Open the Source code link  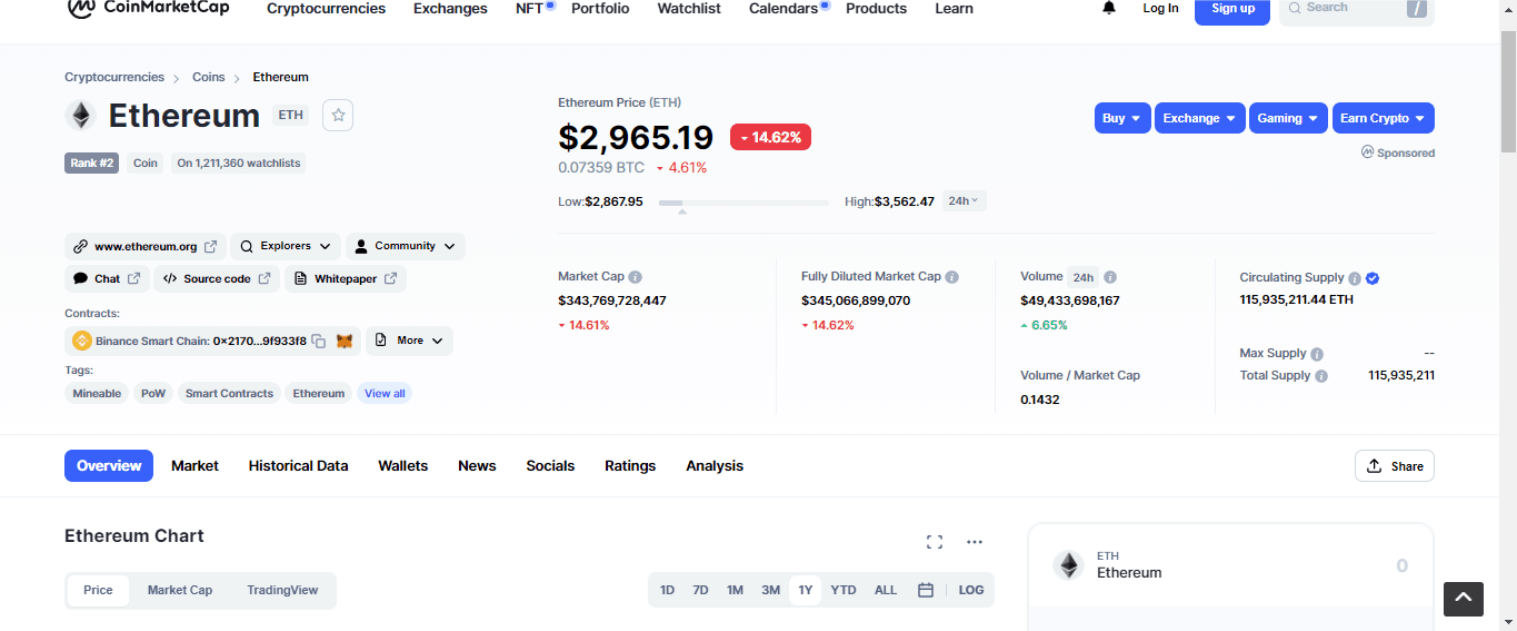(x=217, y=279)
